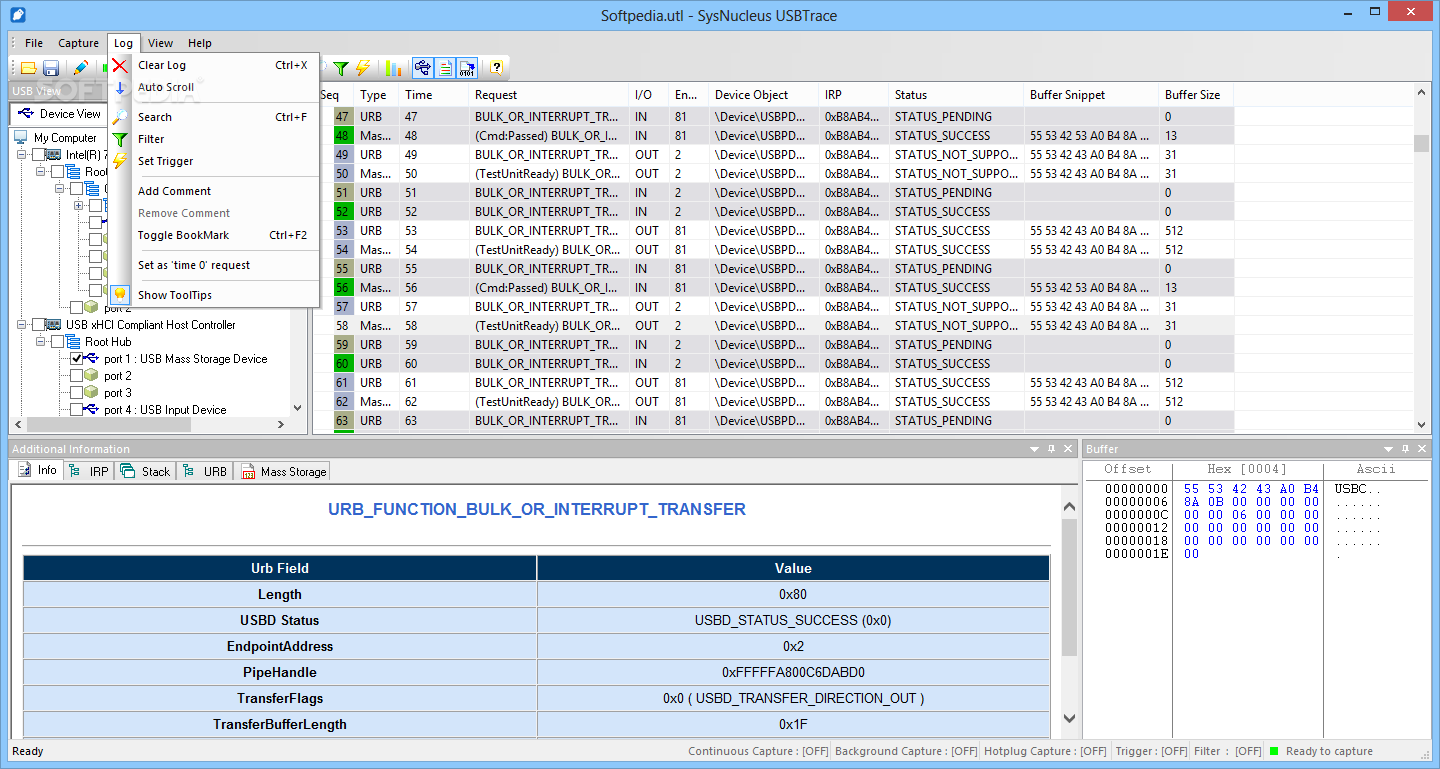This screenshot has height=769, width=1440.
Task: Check Root Hub checkbox under Intel controller
Action: [x=57, y=172]
